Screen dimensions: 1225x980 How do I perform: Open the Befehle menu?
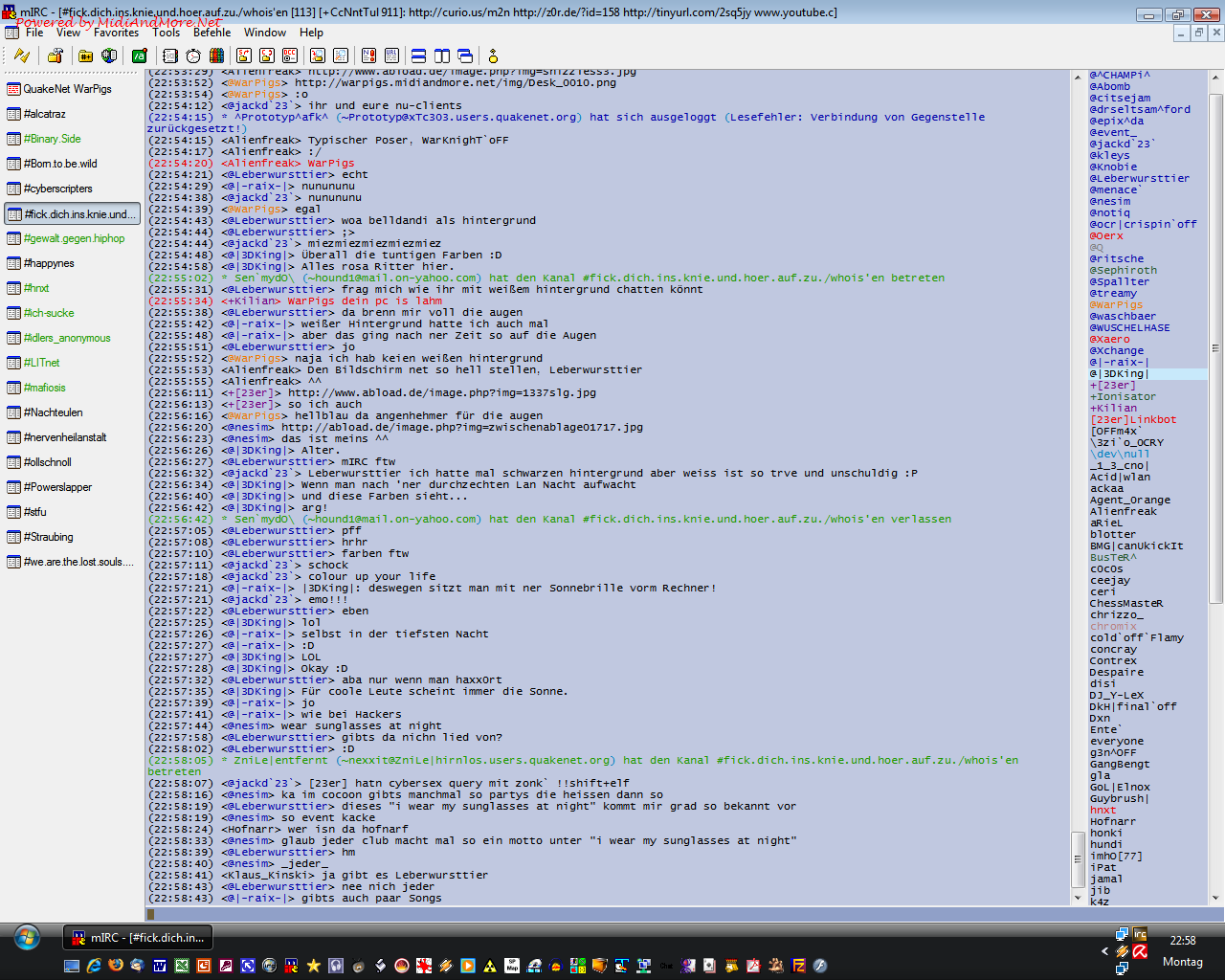pyautogui.click(x=212, y=33)
